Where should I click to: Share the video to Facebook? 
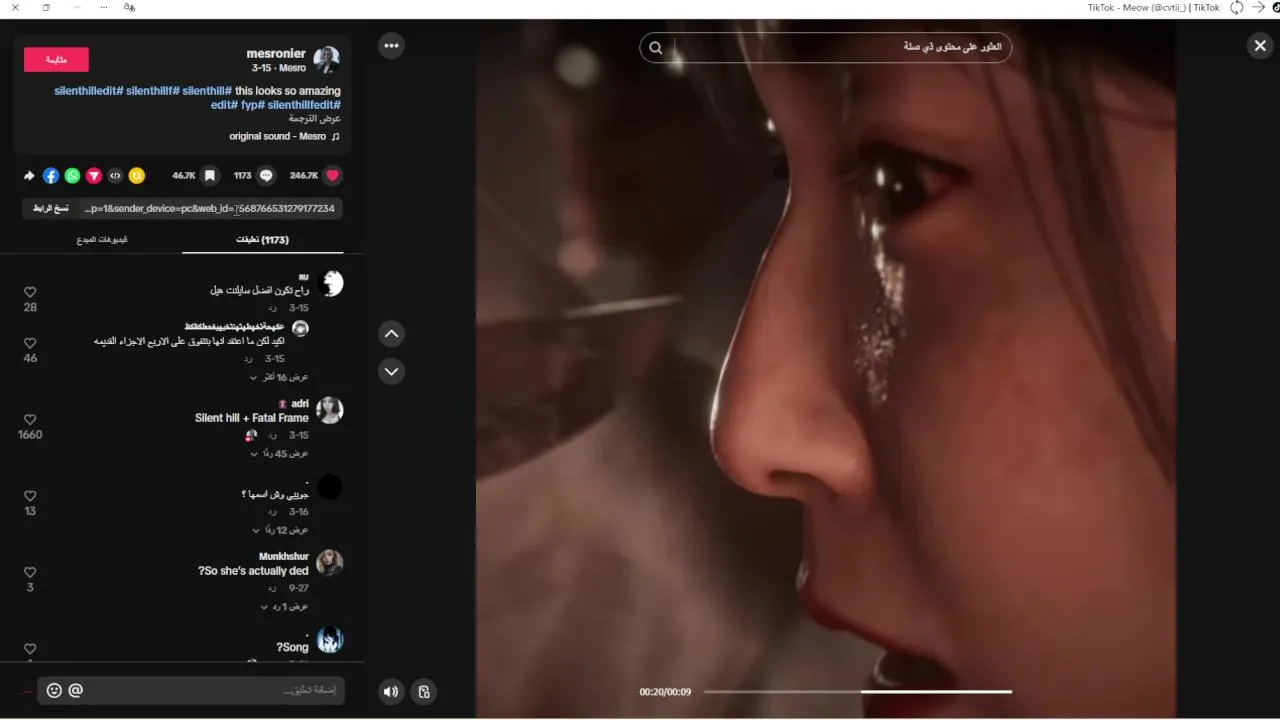[x=51, y=175]
